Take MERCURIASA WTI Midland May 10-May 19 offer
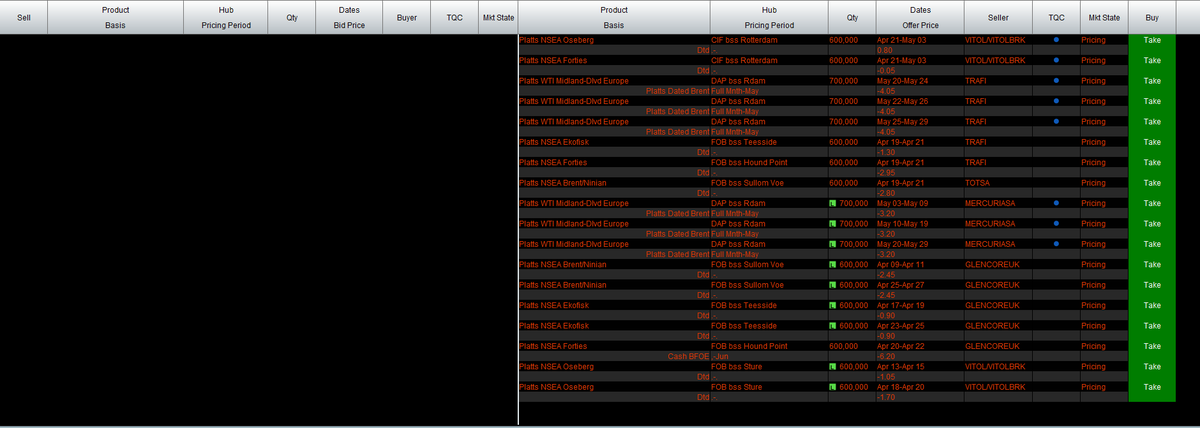Image resolution: width=1200 pixels, height=428 pixels. [1152, 223]
